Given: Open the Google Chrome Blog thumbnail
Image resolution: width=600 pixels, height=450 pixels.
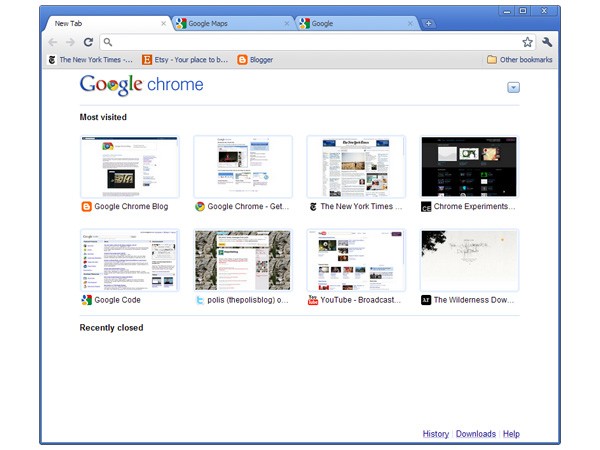Looking at the screenshot, I should 129,167.
